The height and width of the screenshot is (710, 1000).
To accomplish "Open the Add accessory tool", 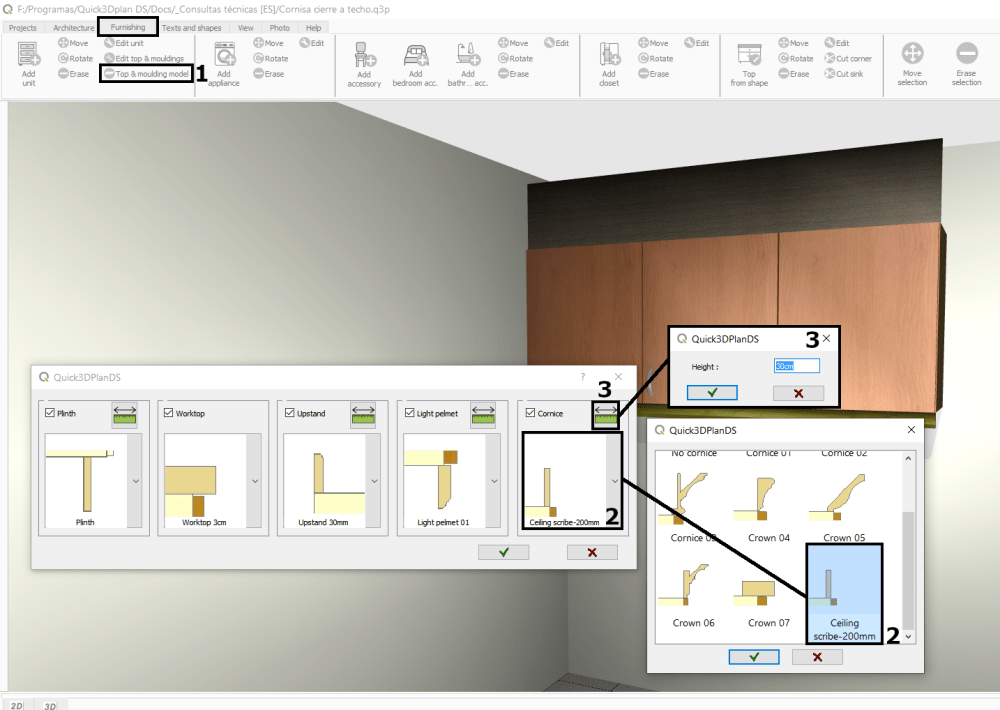I will (x=364, y=60).
